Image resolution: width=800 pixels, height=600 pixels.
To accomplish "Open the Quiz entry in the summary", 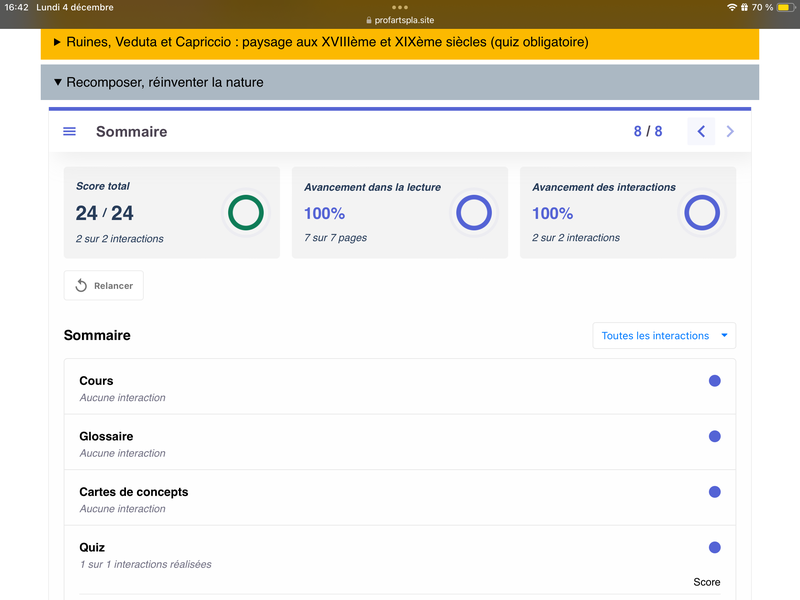I will [92, 547].
